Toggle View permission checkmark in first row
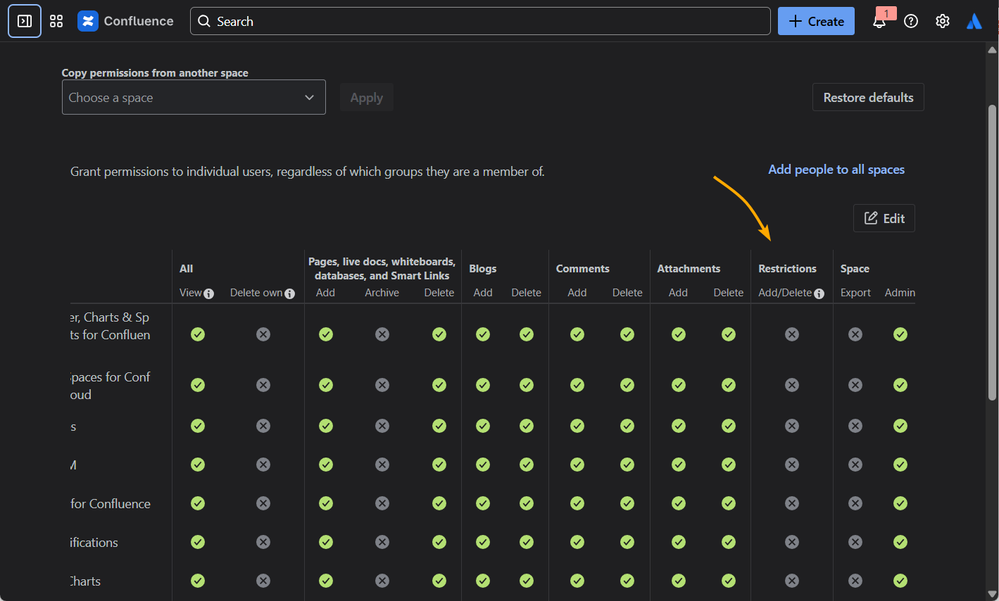Screen dimensions: 999x601 (x=198, y=334)
